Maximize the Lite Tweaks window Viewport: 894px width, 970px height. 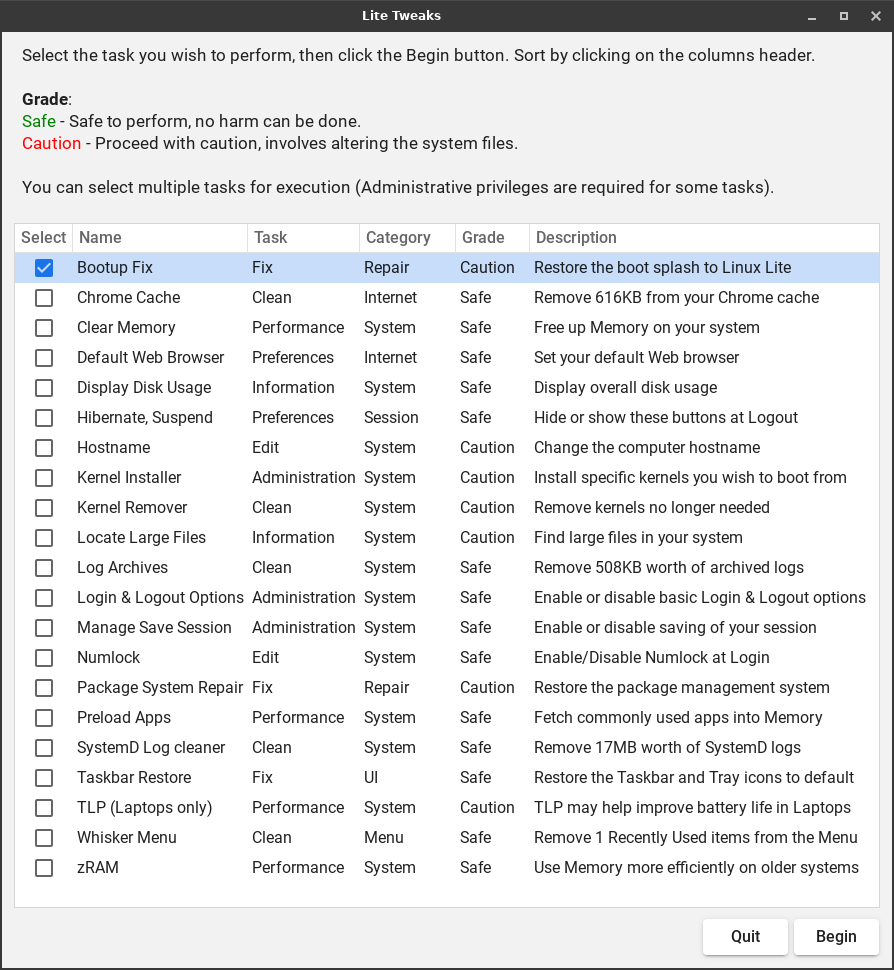844,16
